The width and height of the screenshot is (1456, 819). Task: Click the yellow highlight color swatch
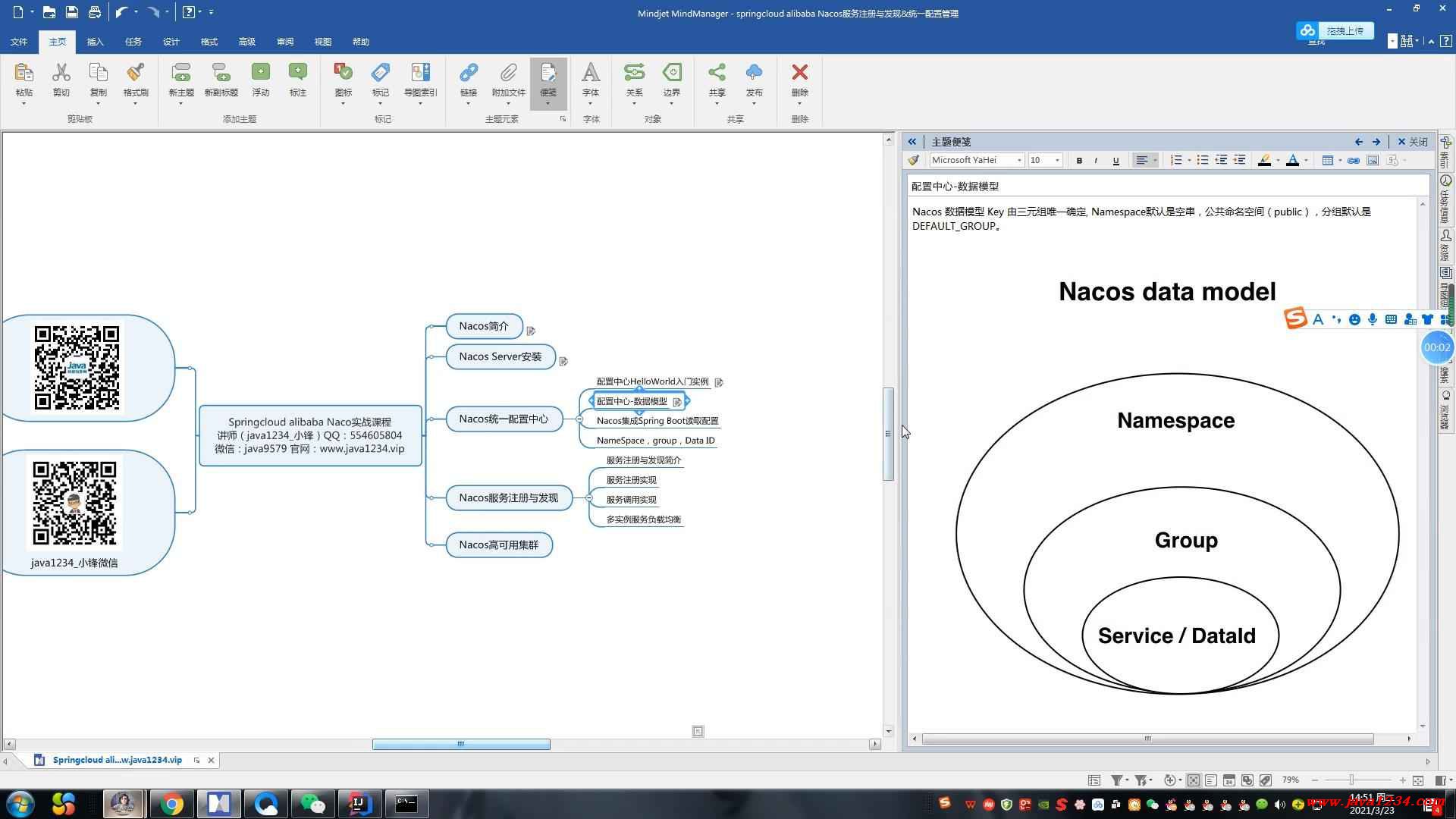tap(1264, 160)
